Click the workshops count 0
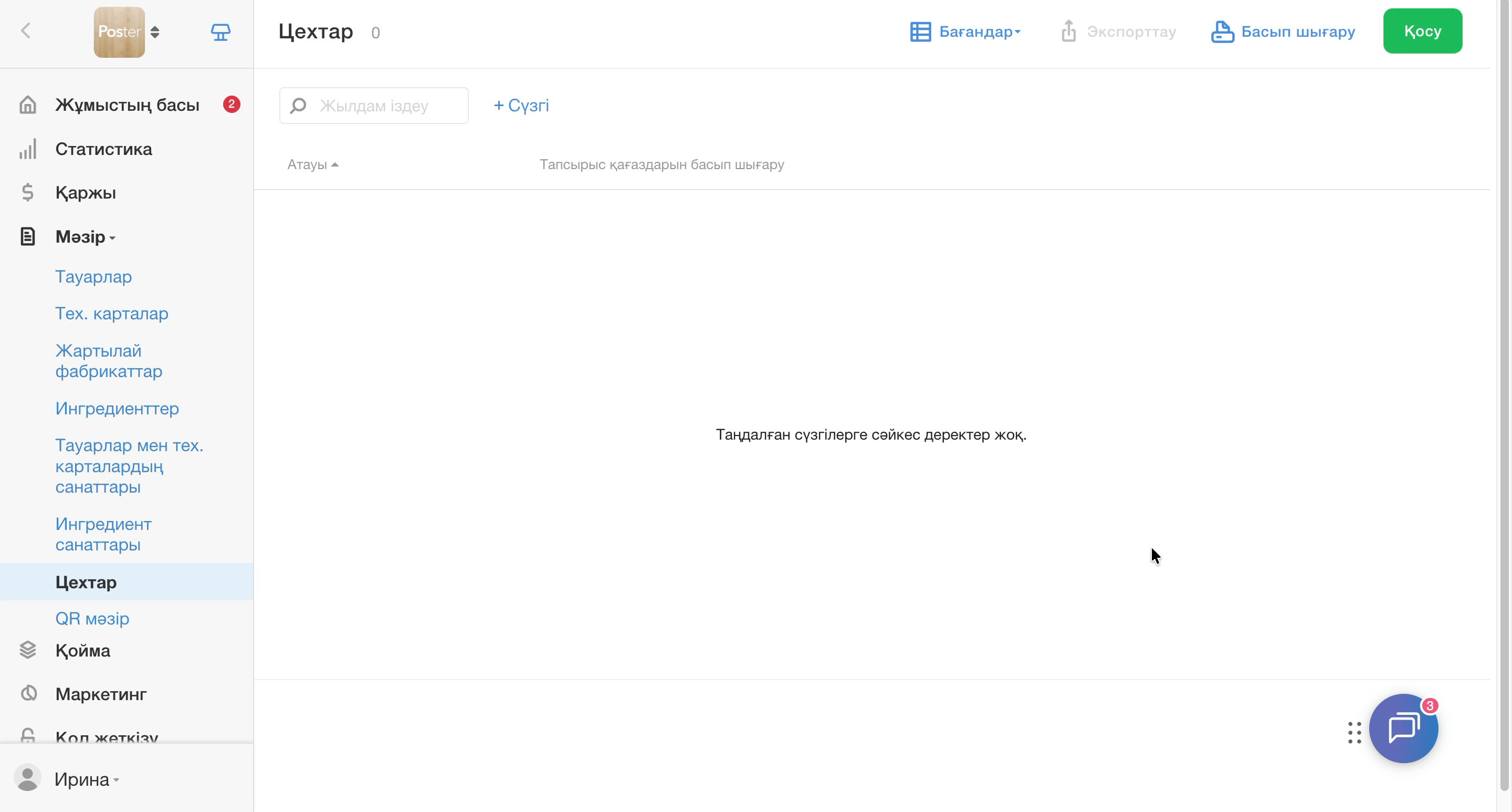Image resolution: width=1512 pixels, height=812 pixels. click(376, 33)
